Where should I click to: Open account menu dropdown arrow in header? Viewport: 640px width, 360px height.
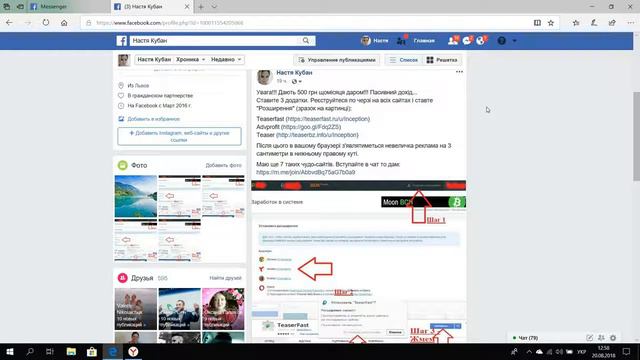[514, 41]
